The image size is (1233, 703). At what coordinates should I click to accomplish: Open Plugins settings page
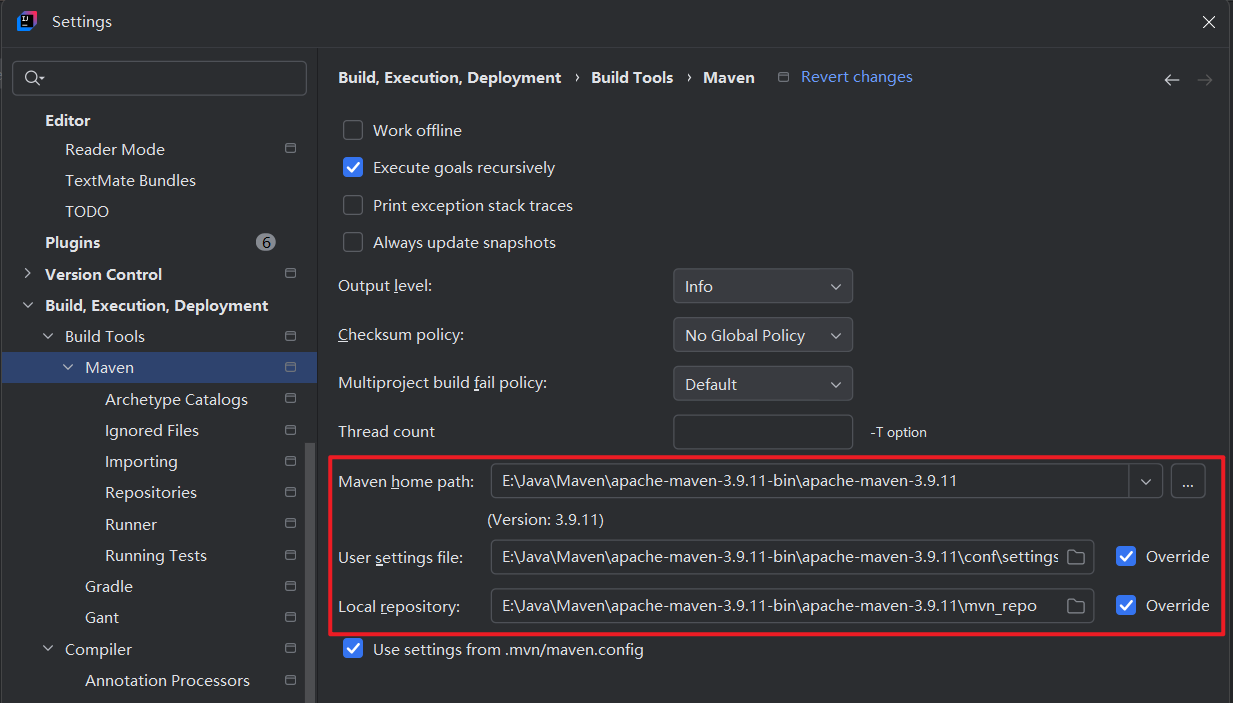pos(73,242)
